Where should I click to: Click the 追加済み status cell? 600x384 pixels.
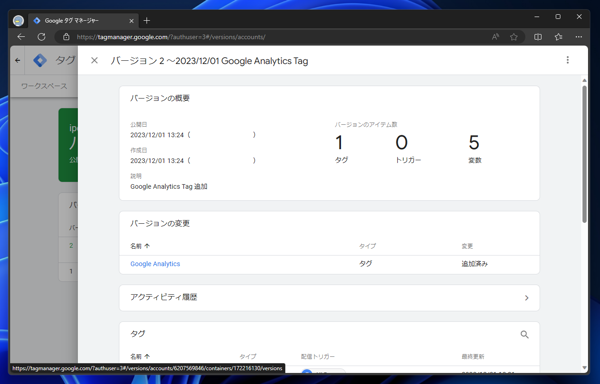pos(474,264)
